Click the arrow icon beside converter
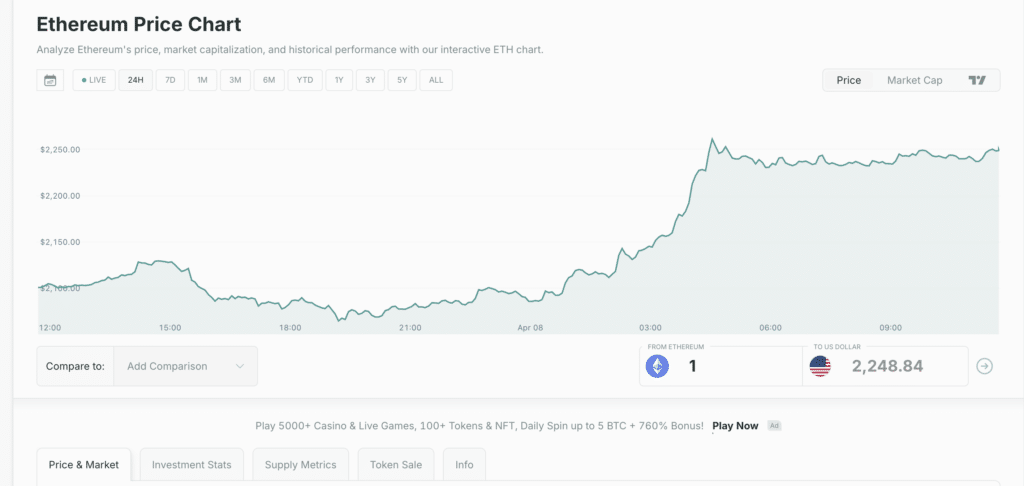The width and height of the screenshot is (1024, 486). [x=984, y=367]
